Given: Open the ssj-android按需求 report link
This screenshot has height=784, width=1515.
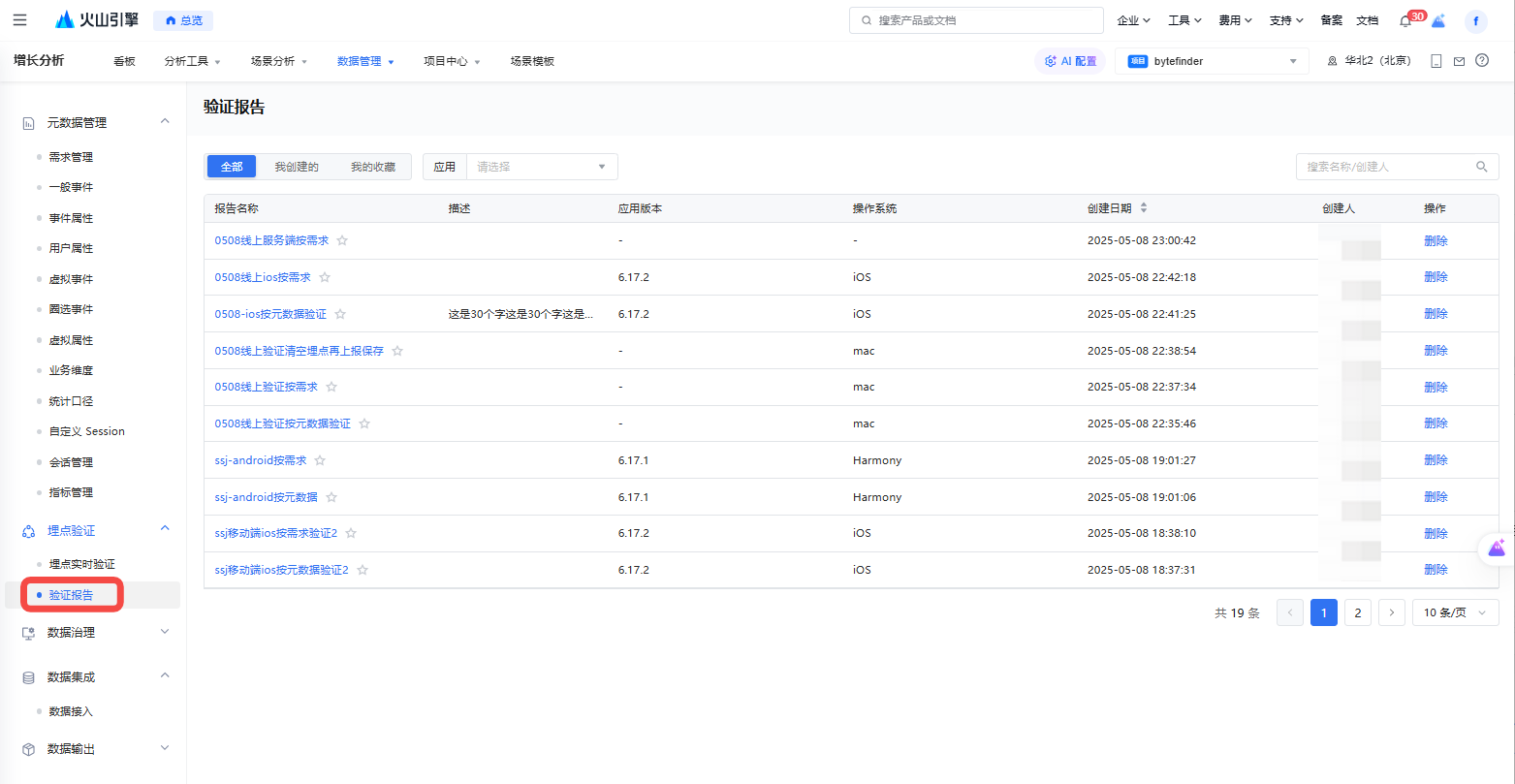Looking at the screenshot, I should 261,460.
